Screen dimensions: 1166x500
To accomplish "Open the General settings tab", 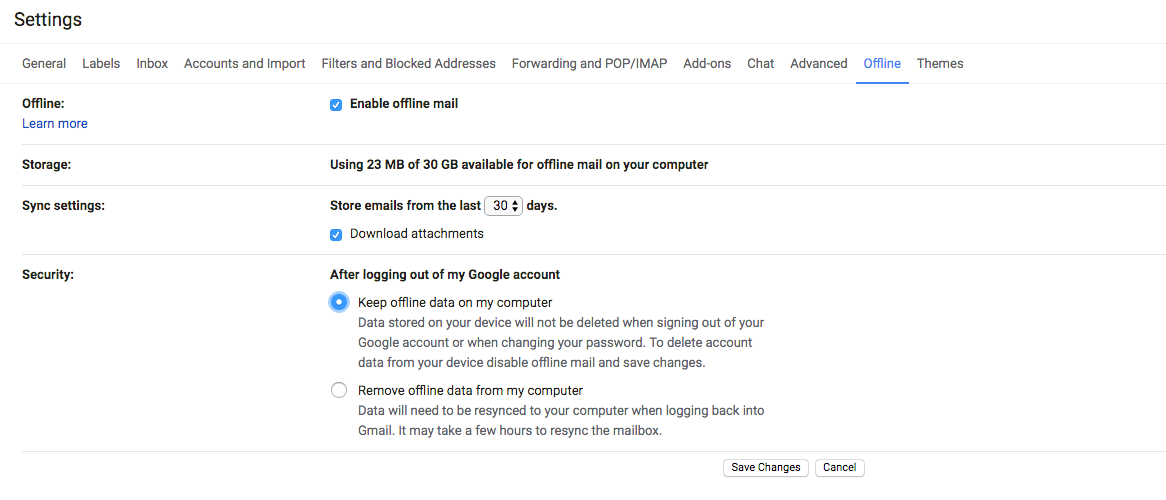I will pos(44,64).
